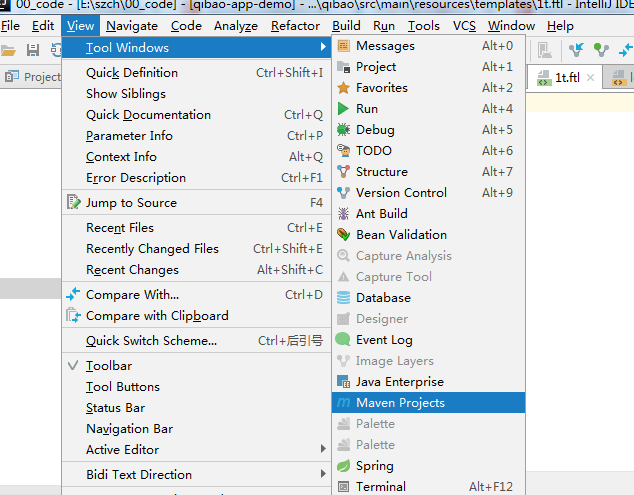Open the File menu
The image size is (634, 495).
coord(10,26)
